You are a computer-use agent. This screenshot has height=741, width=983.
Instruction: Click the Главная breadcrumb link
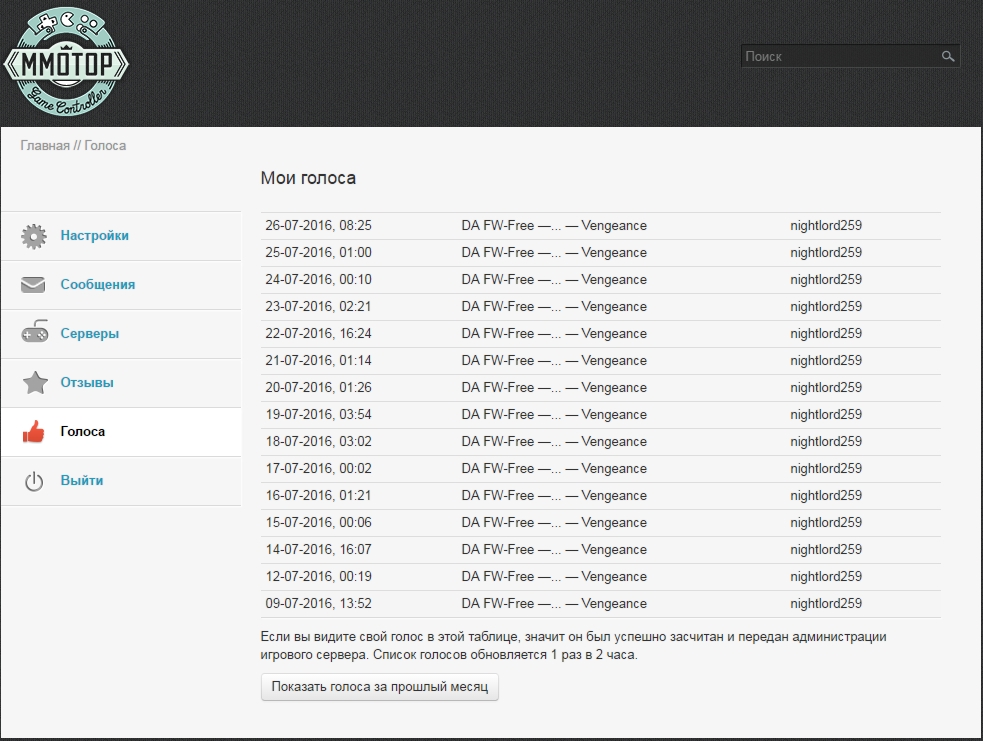45,146
